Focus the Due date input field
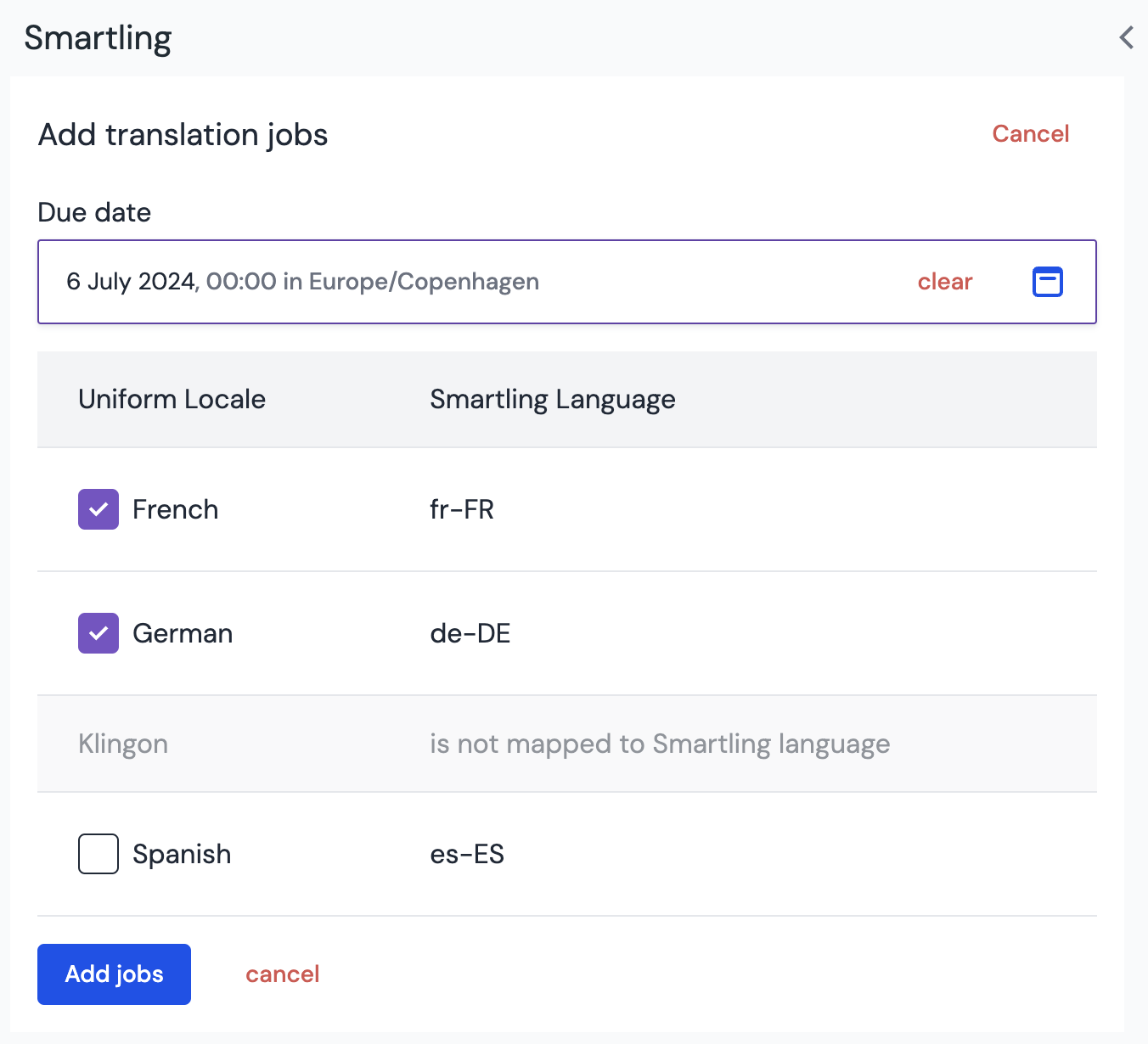 click(x=567, y=282)
